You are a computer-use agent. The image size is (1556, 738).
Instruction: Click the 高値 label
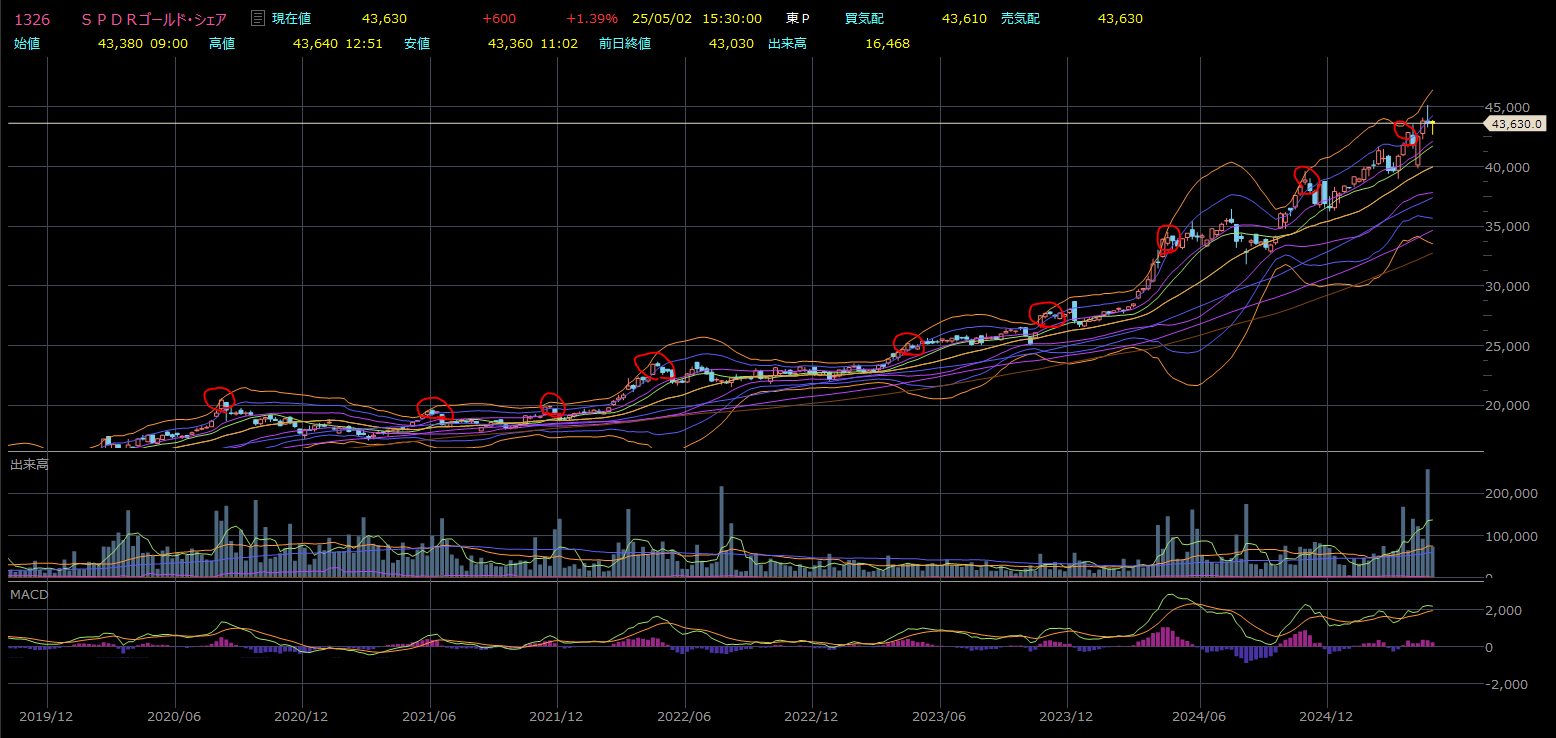click(222, 44)
